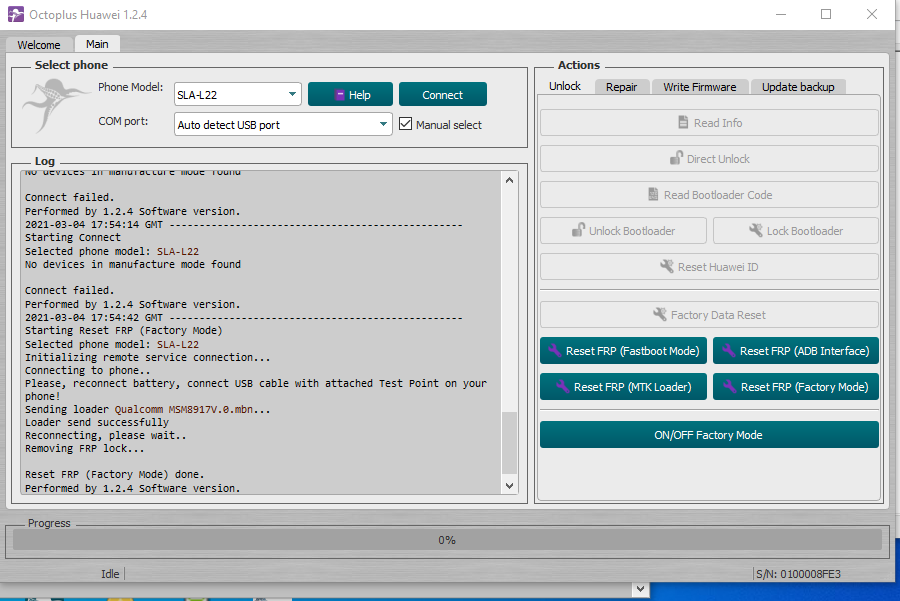The height and width of the screenshot is (601, 900).
Task: Open the Write Firmware tab
Action: (x=700, y=87)
